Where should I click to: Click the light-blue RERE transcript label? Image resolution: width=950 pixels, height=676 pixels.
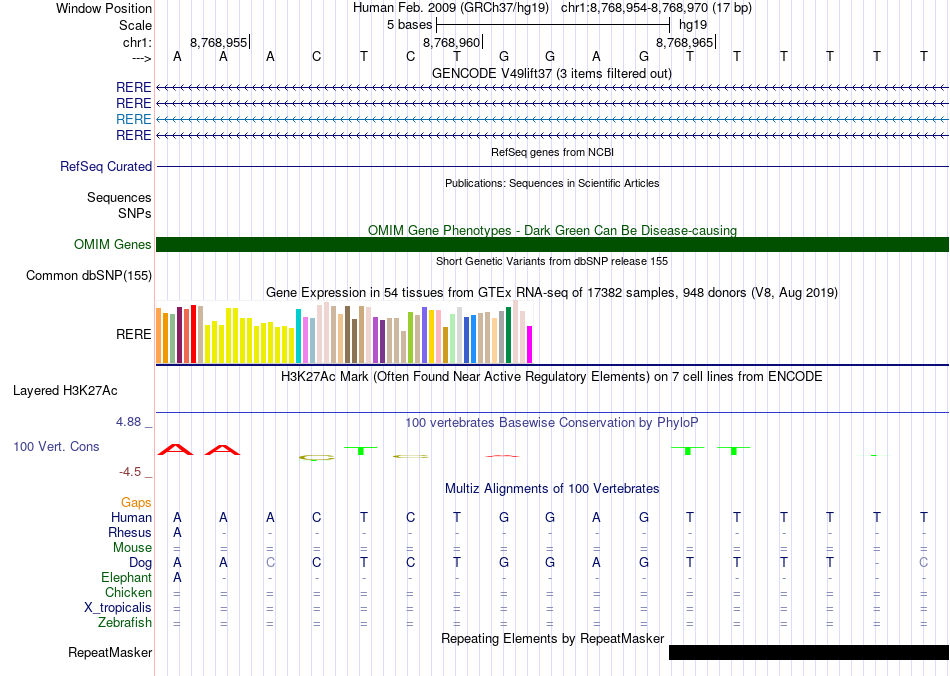pos(133,119)
